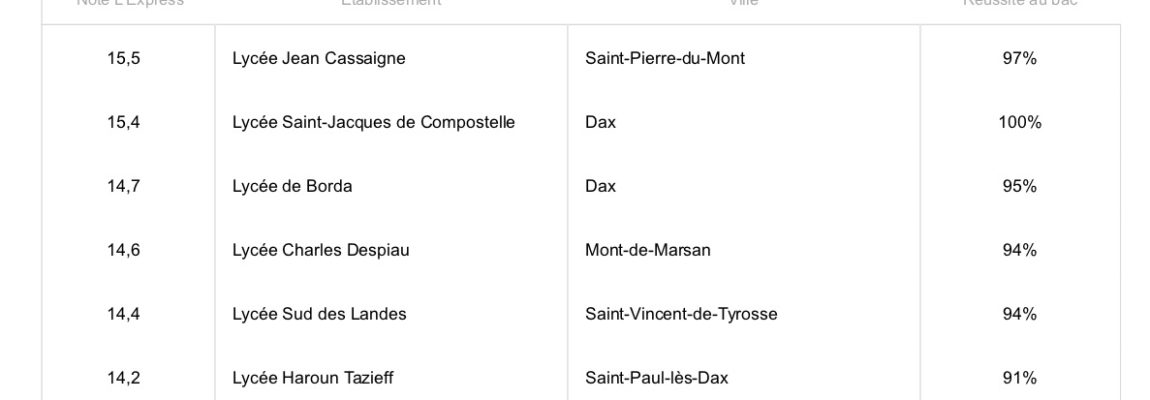
Task: Click the Saint-Pierre-du-Mont city cell
Action: [x=665, y=58]
